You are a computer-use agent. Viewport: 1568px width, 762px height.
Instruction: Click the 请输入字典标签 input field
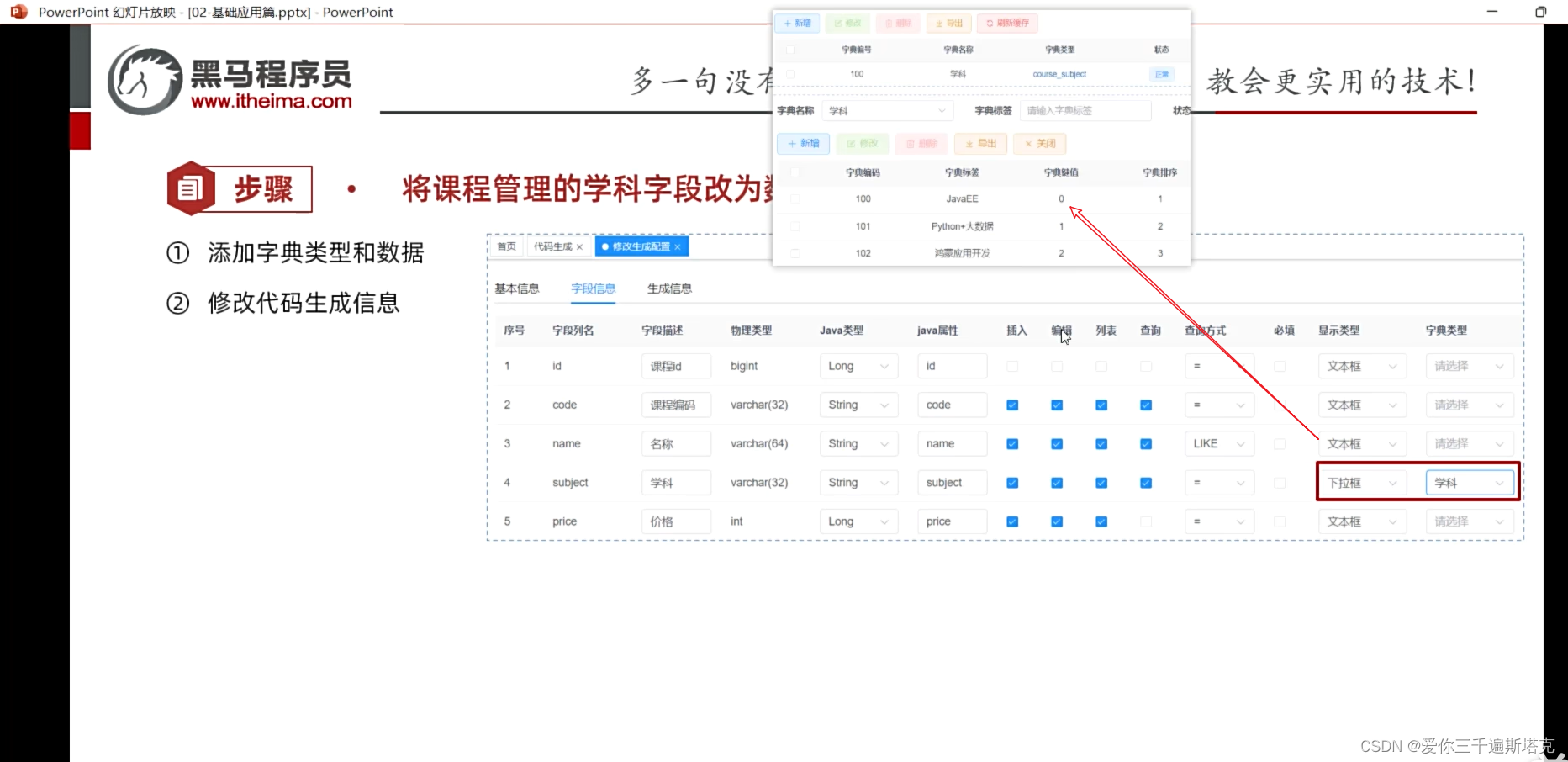(x=1085, y=110)
